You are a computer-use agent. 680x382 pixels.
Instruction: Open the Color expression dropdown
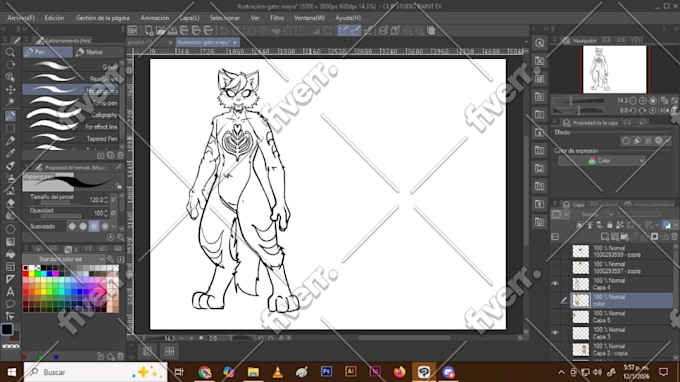pyautogui.click(x=602, y=161)
